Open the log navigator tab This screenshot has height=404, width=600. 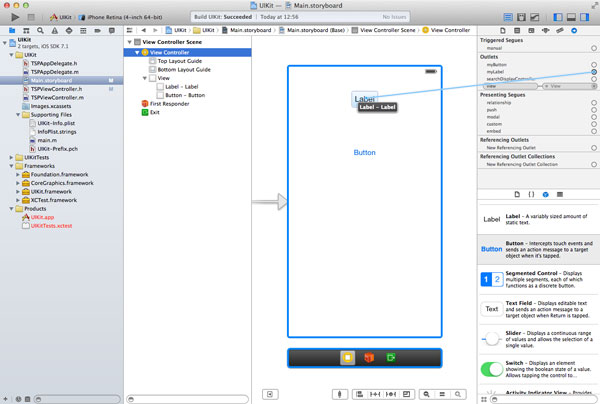tap(112, 31)
